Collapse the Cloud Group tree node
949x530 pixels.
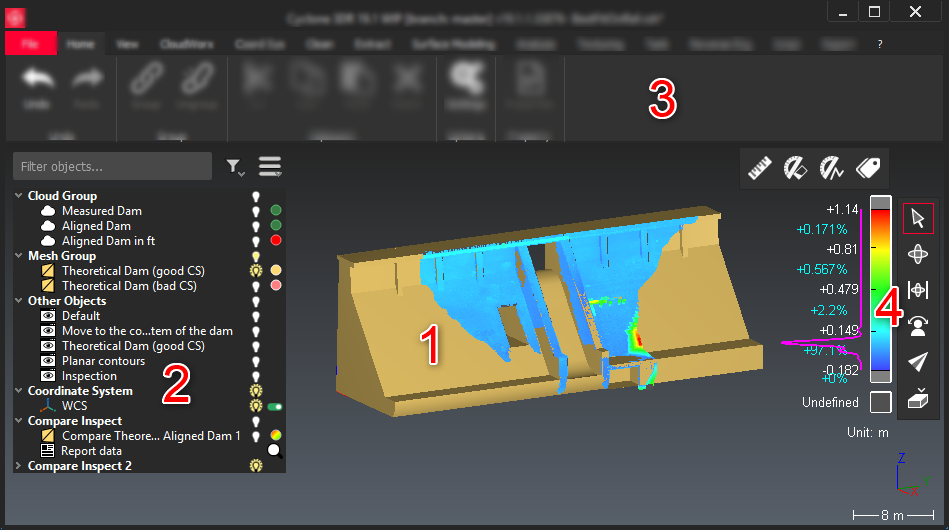(19, 196)
